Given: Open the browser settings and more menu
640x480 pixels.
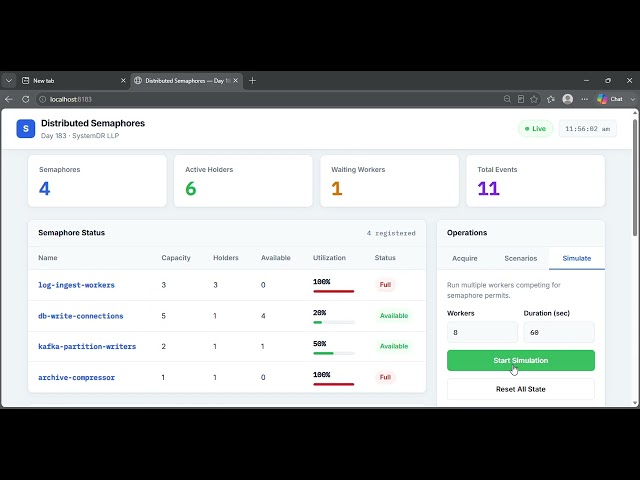Looking at the screenshot, I should [584, 99].
